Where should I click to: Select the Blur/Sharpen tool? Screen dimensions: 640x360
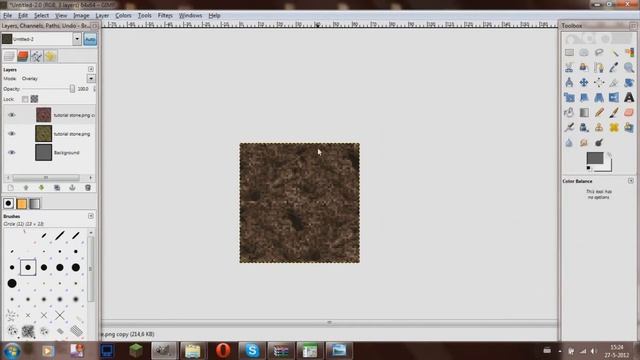[569, 142]
